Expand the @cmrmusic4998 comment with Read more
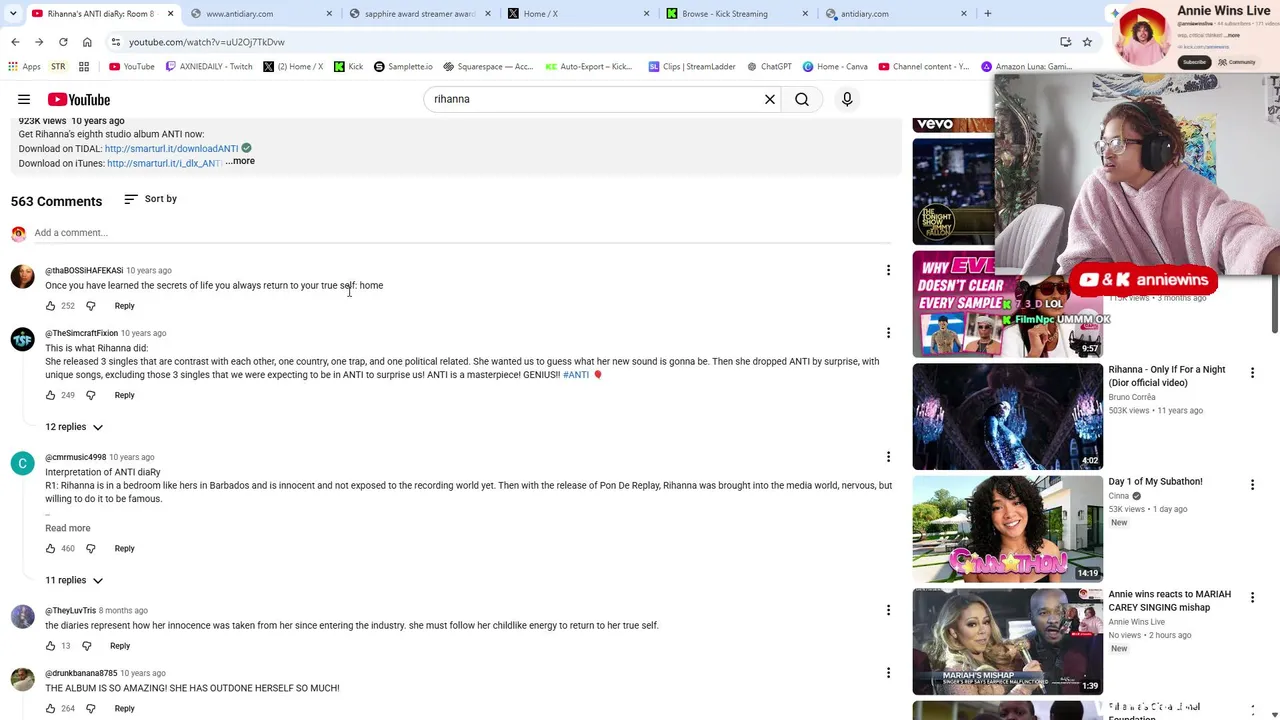The width and height of the screenshot is (1280, 720). pos(68,528)
